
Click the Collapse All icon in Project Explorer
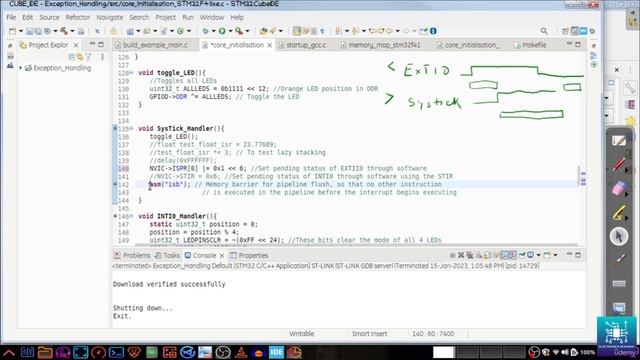coord(72,57)
